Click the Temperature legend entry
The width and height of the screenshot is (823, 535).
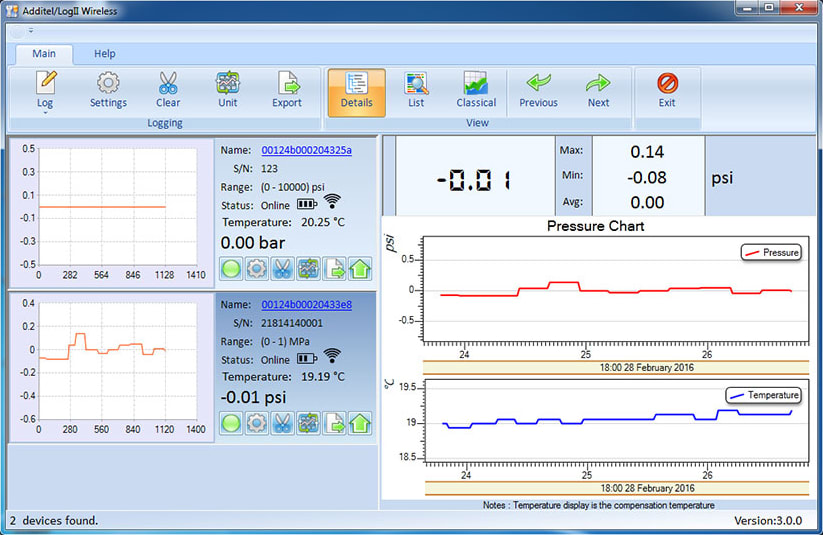[x=764, y=395]
